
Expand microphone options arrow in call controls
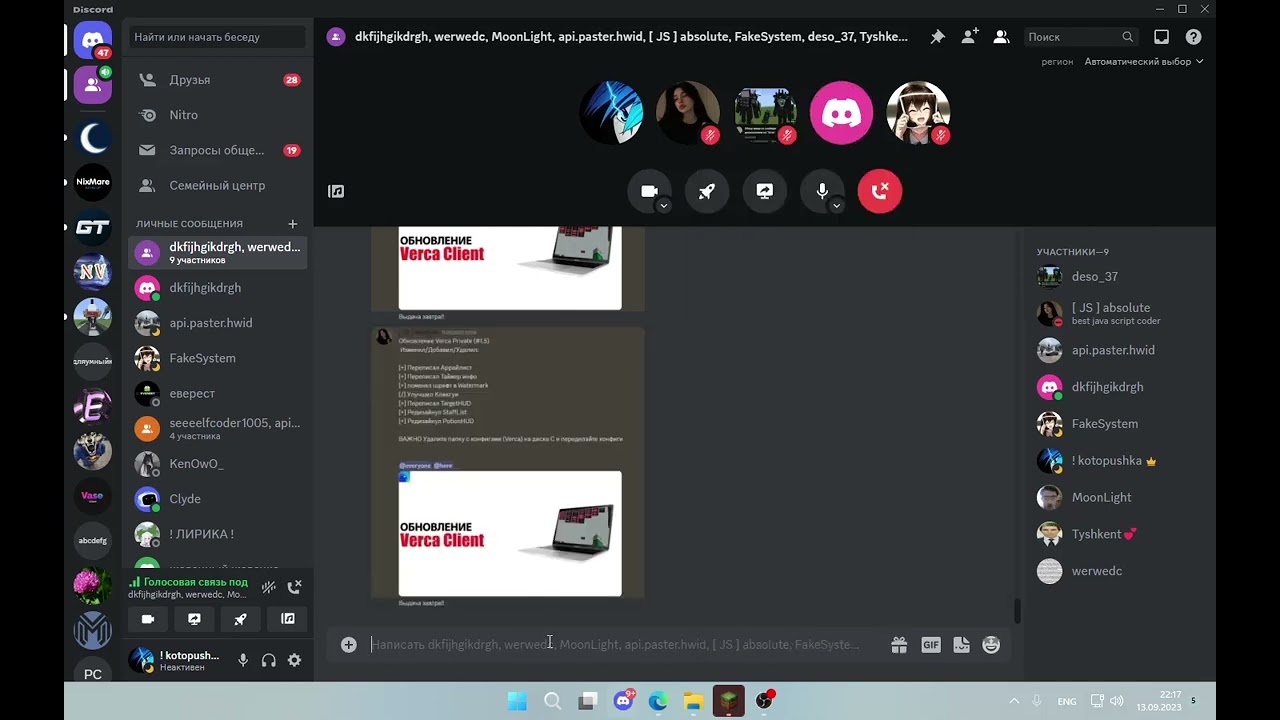coord(837,206)
